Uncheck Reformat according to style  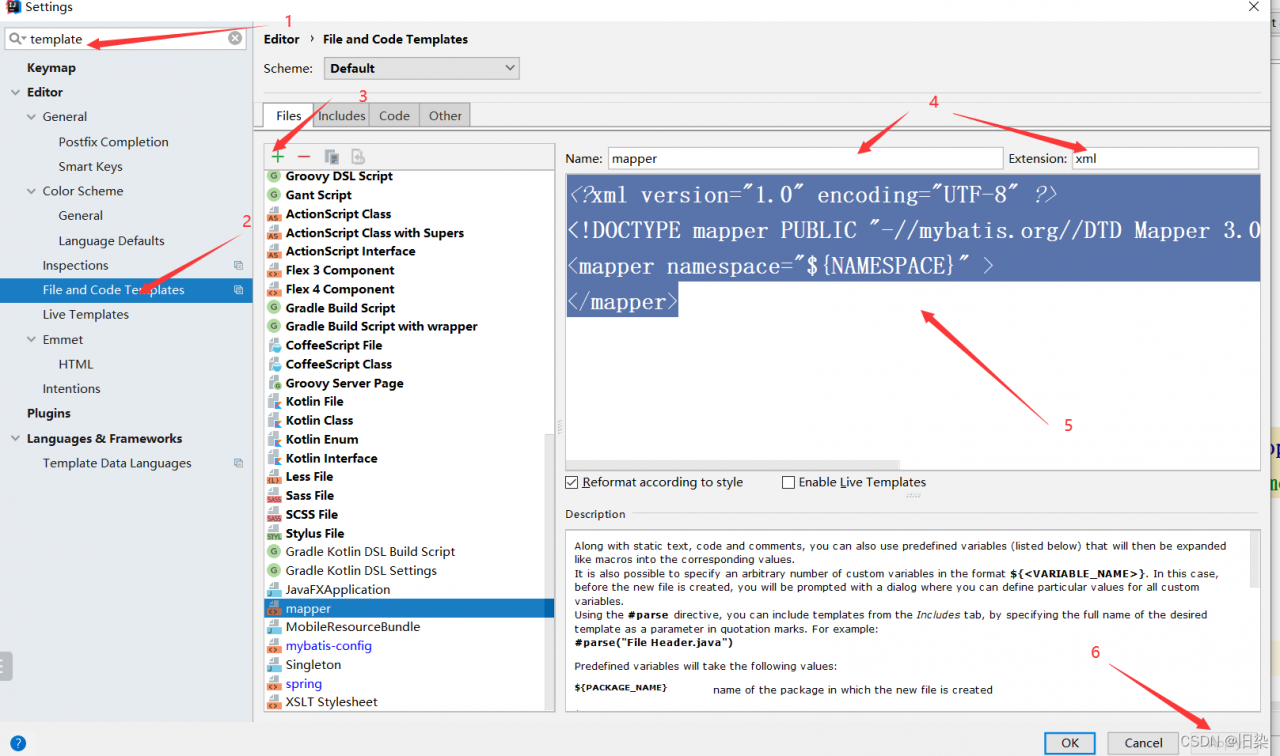572,482
